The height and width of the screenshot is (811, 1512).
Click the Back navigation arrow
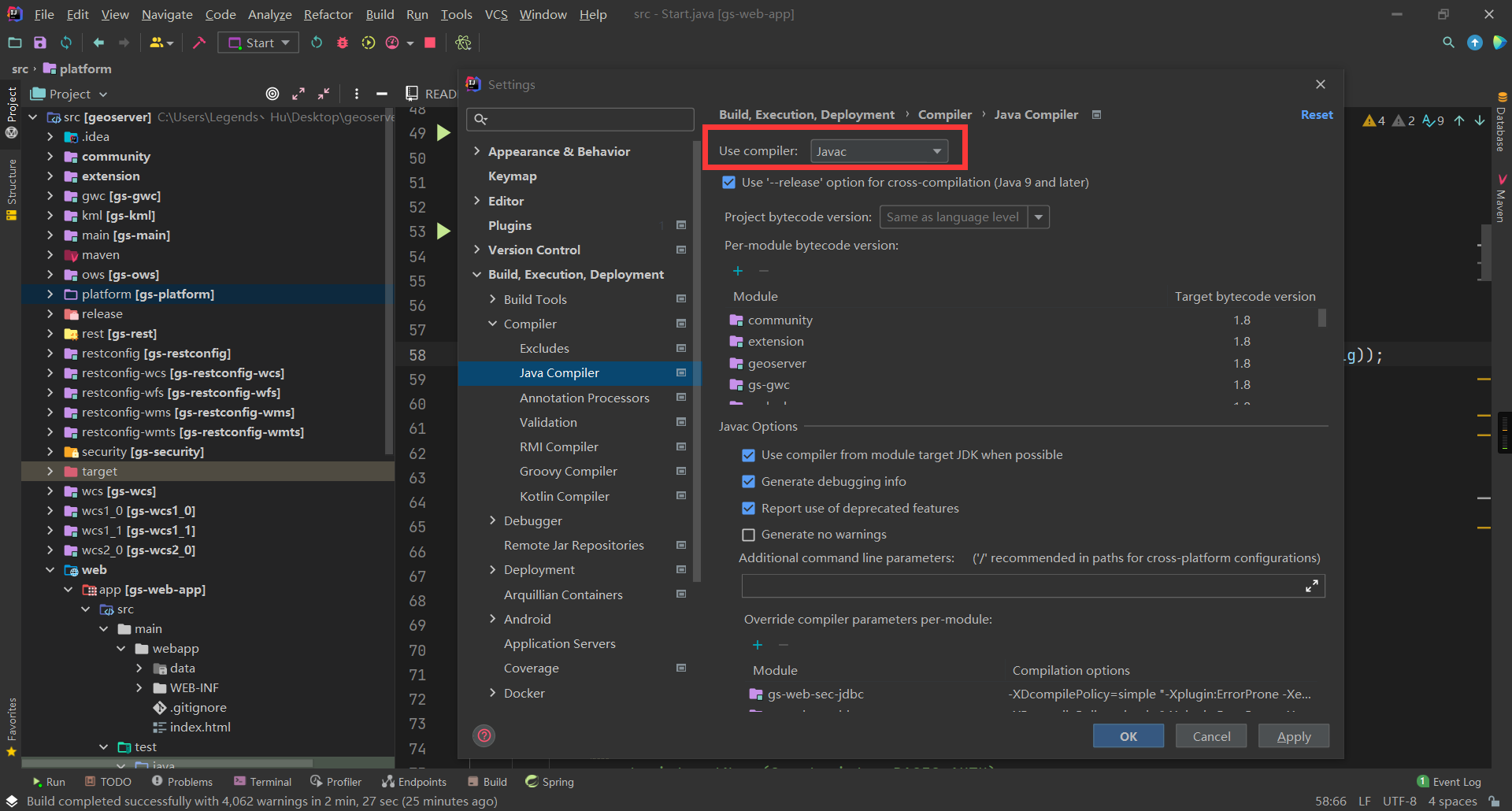click(98, 43)
